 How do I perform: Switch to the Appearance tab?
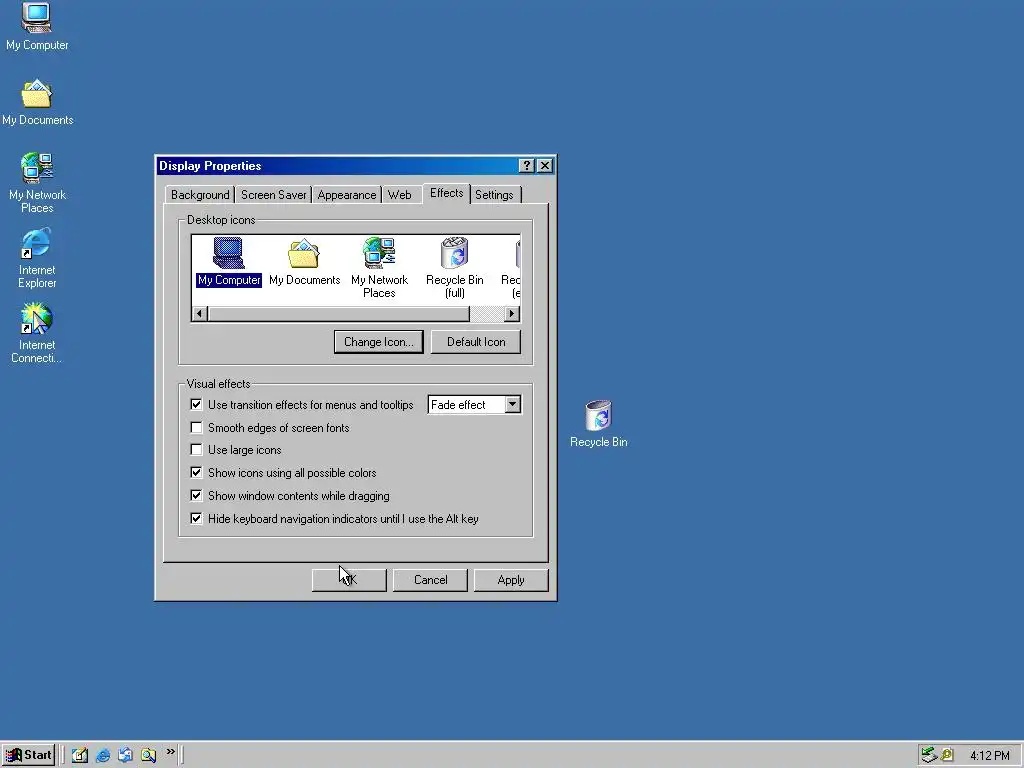(x=347, y=195)
